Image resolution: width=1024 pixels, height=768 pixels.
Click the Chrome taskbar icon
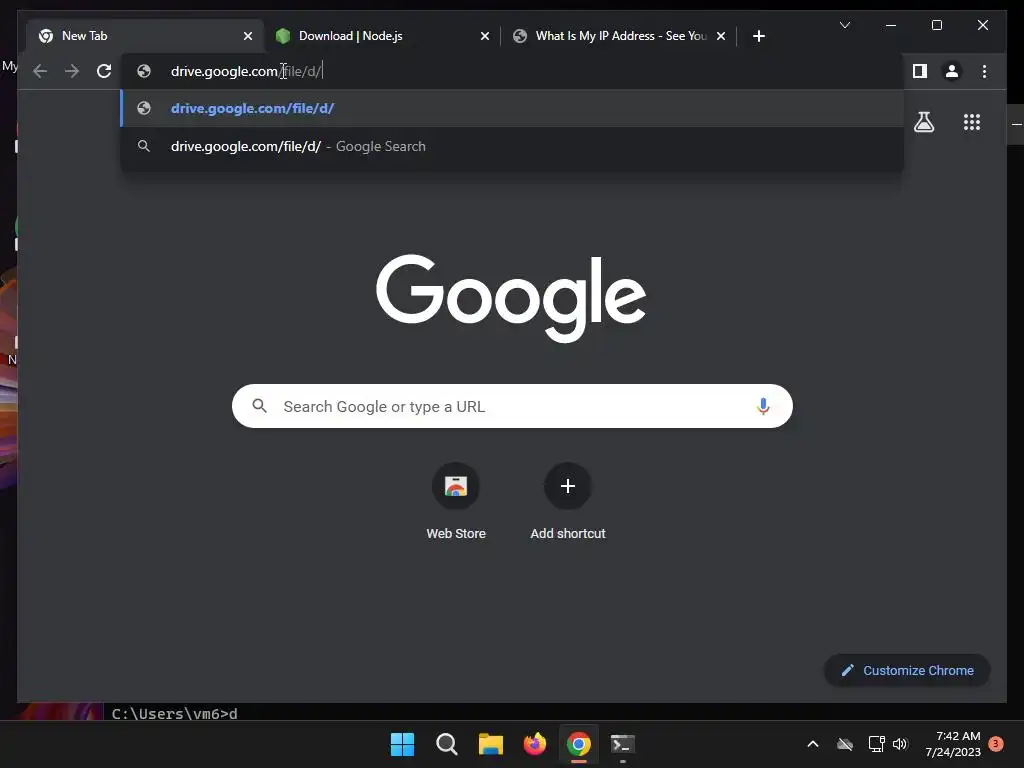click(579, 744)
